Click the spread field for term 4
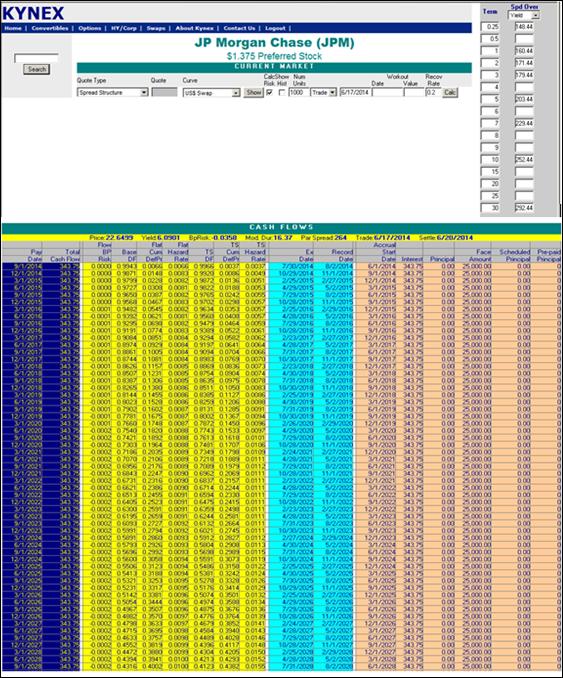Viewport: 563px width, 678px height. [x=524, y=87]
